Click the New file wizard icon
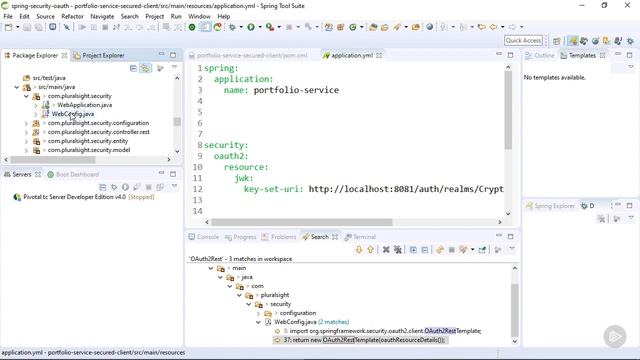The height and width of the screenshot is (360, 640). tap(9, 27)
